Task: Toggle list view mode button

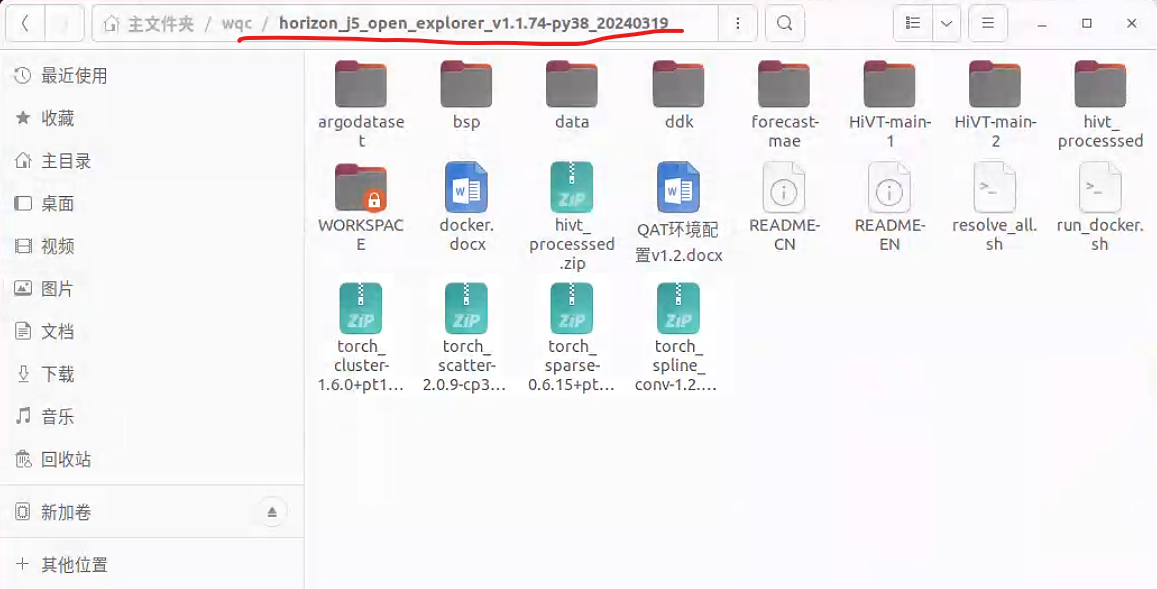Action: click(912, 24)
